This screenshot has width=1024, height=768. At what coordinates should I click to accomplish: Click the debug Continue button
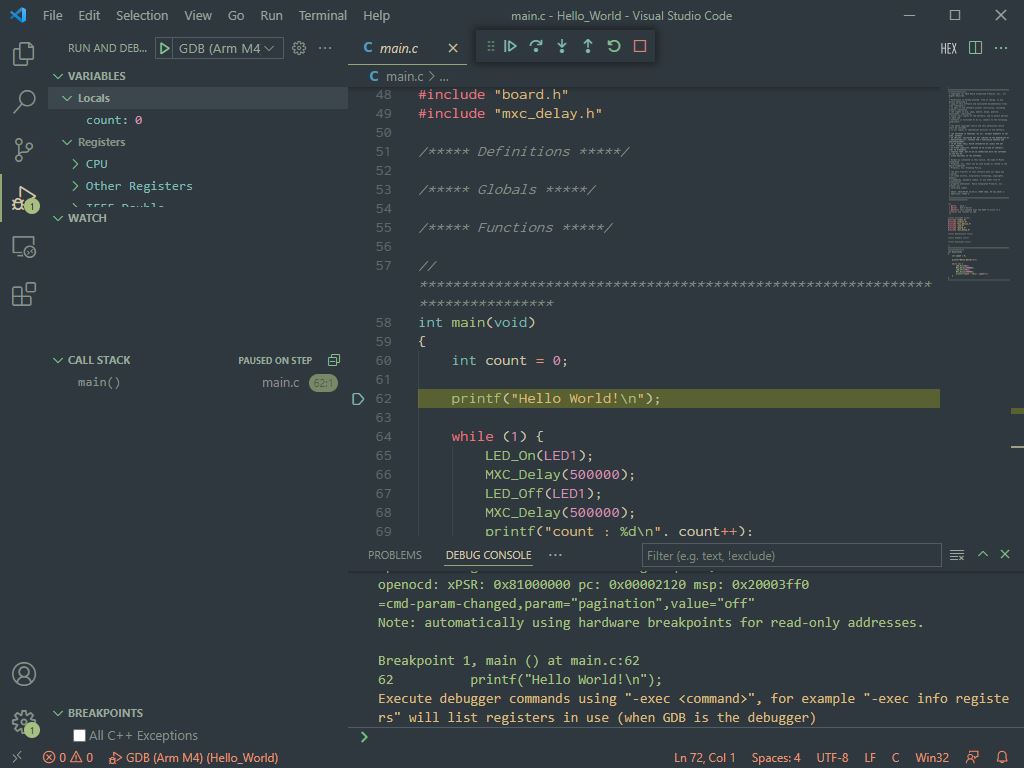pos(510,46)
